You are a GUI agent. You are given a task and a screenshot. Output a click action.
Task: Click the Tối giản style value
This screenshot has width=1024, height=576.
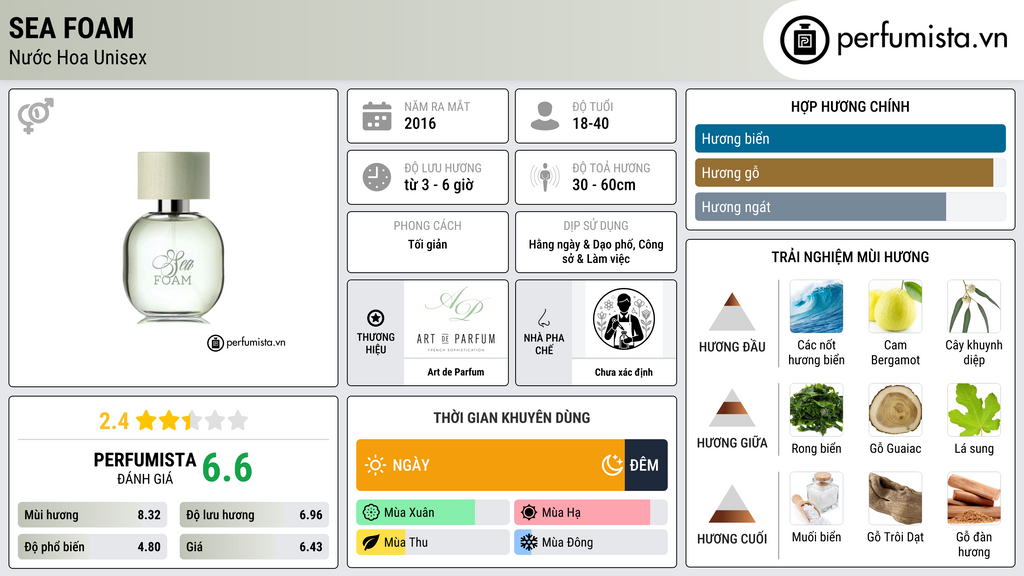(428, 244)
